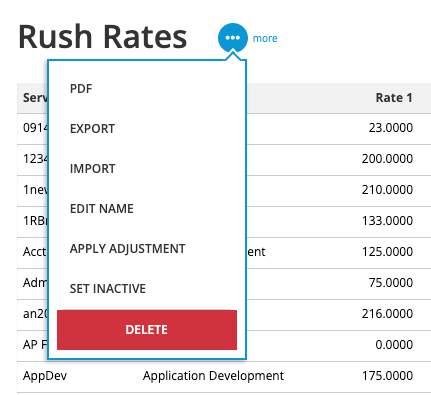
Task: Click the 125.0000 rate cell
Action: [387, 252]
